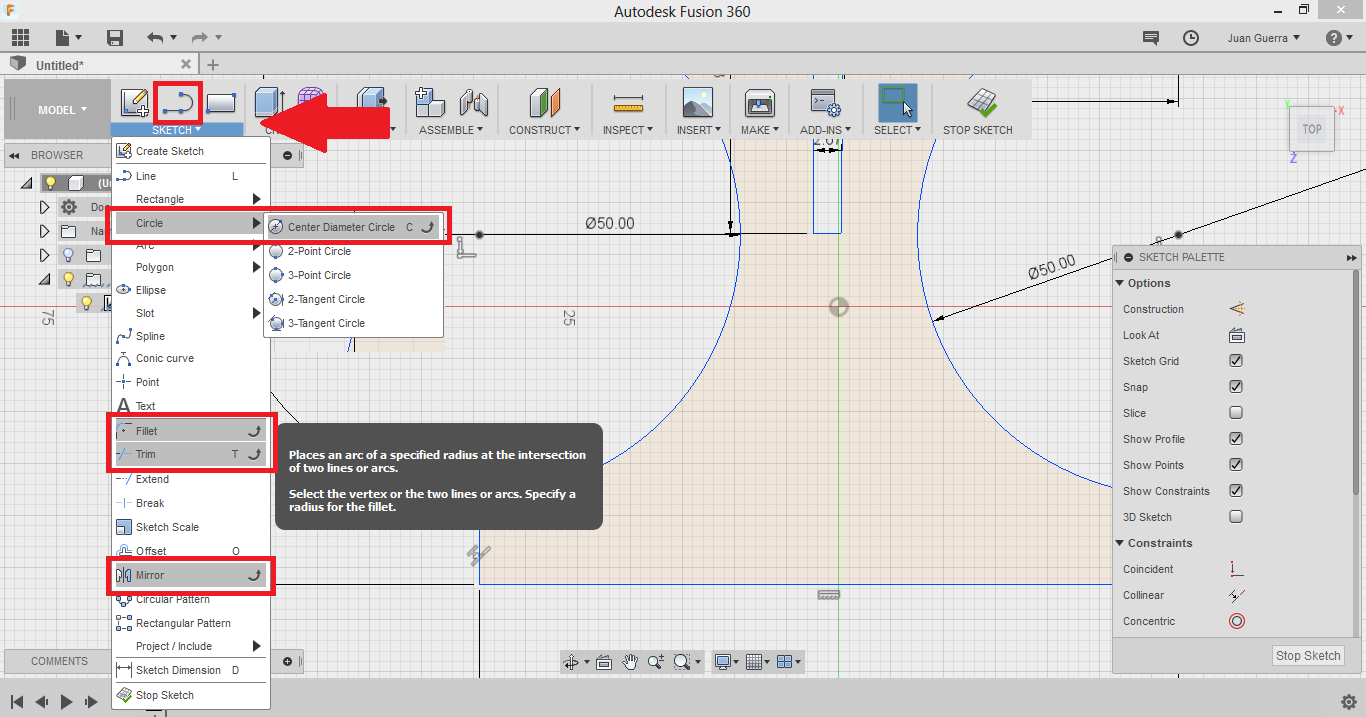Screen dimensions: 1366x717
Task: Open the SKETCH dropdown menu
Action: (x=177, y=130)
